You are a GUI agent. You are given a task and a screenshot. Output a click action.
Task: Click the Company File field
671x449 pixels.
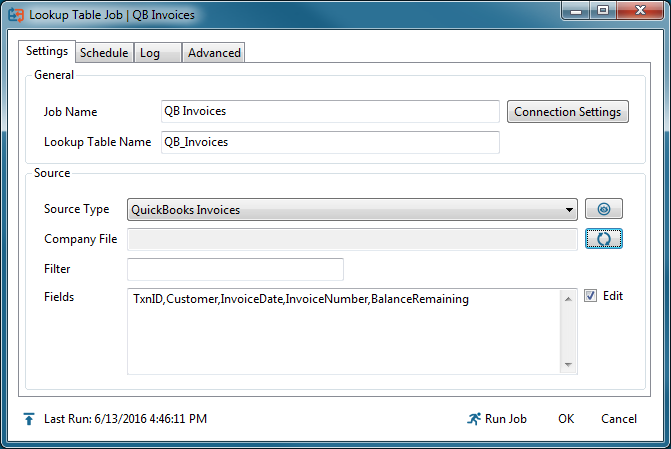point(352,239)
